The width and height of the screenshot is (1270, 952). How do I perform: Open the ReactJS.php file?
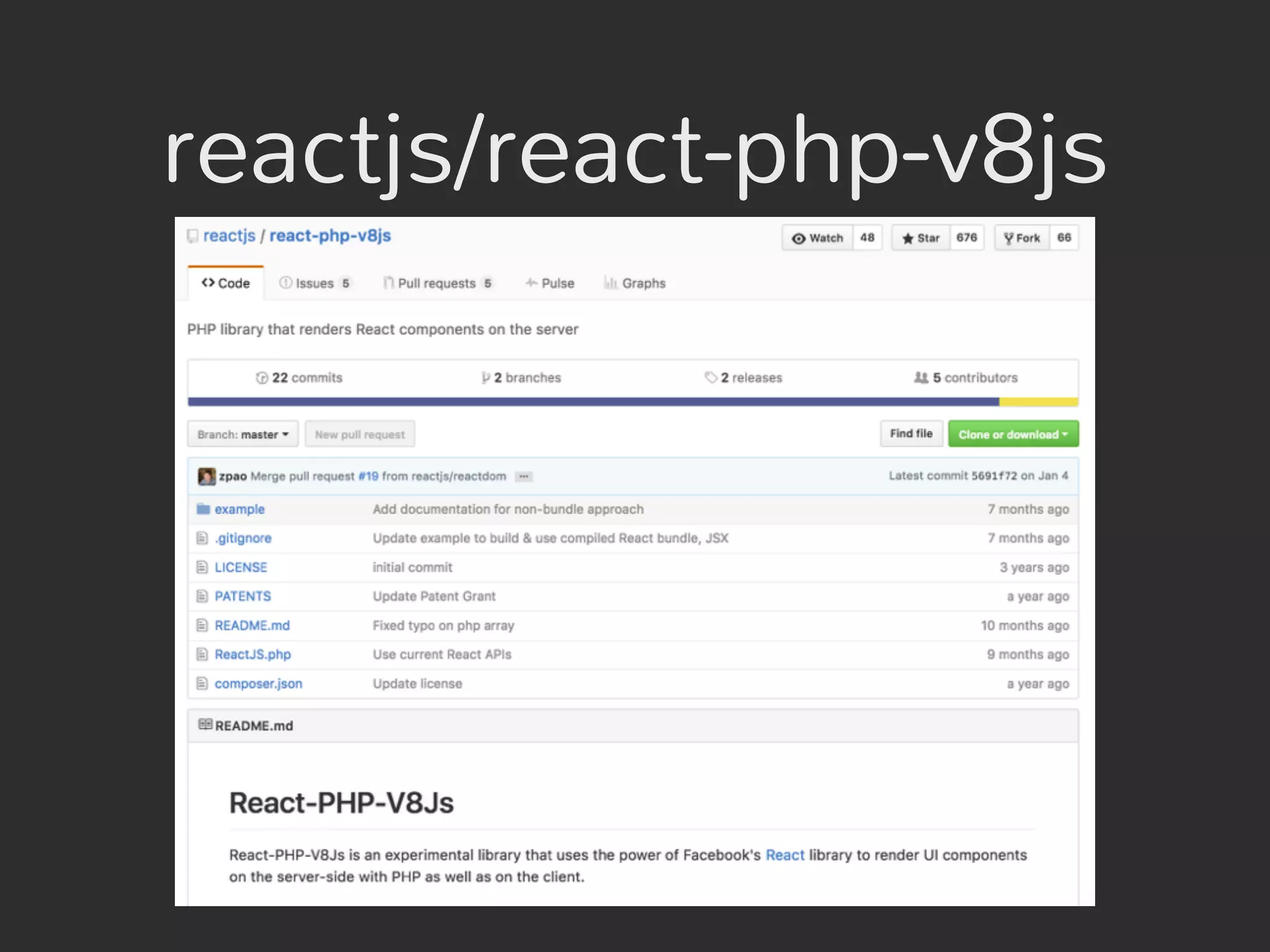pyautogui.click(x=252, y=654)
